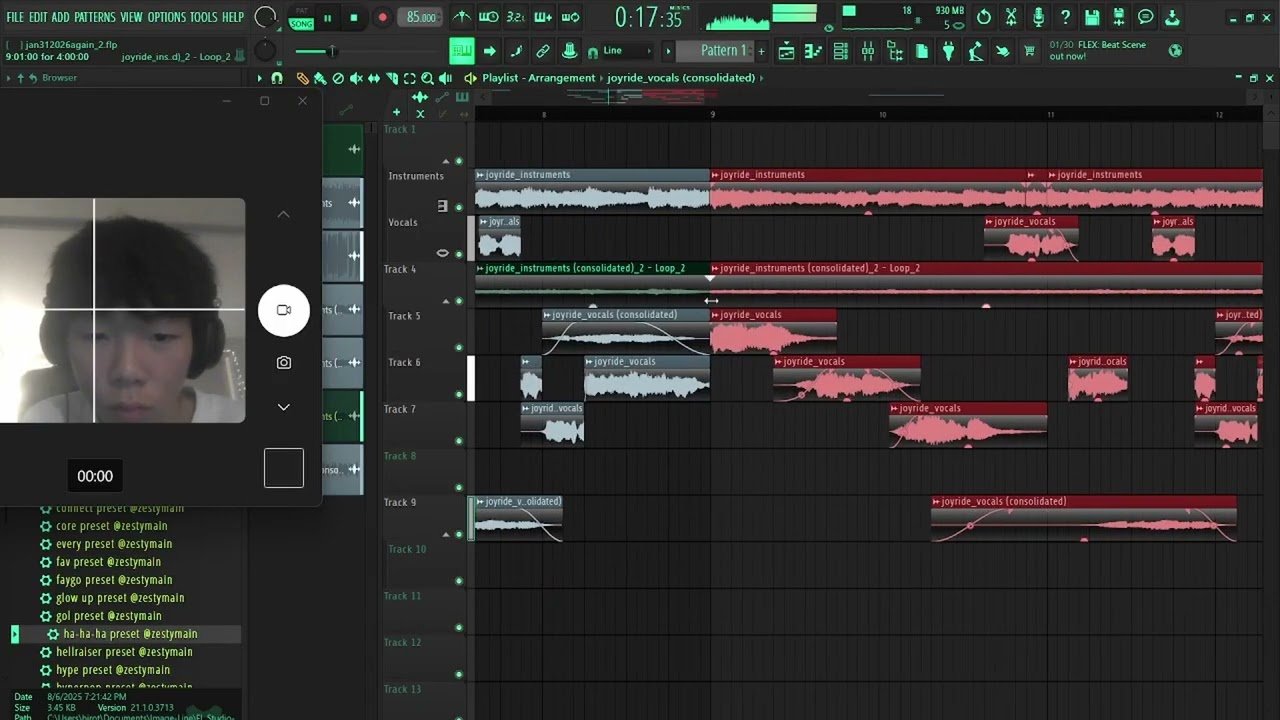Switch to photo mode camera icon
The height and width of the screenshot is (720, 1280).
pyautogui.click(x=284, y=363)
